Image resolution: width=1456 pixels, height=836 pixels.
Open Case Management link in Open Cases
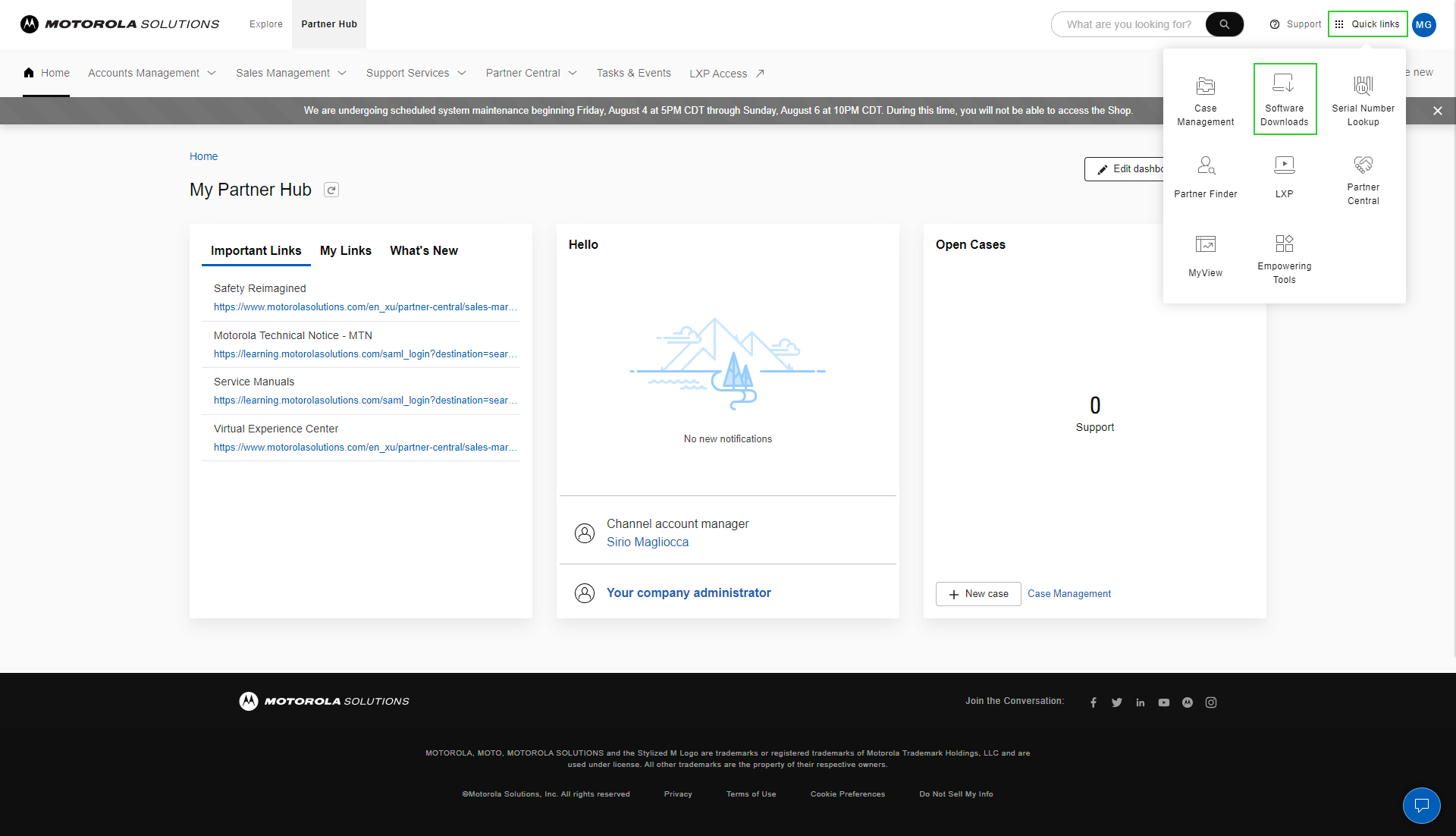click(1069, 594)
